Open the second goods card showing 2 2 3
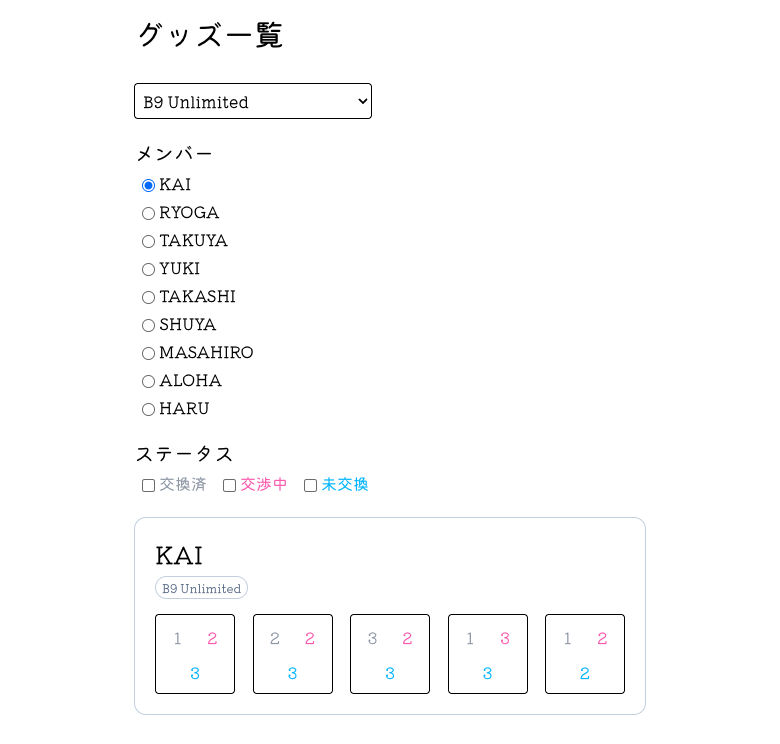 point(293,654)
